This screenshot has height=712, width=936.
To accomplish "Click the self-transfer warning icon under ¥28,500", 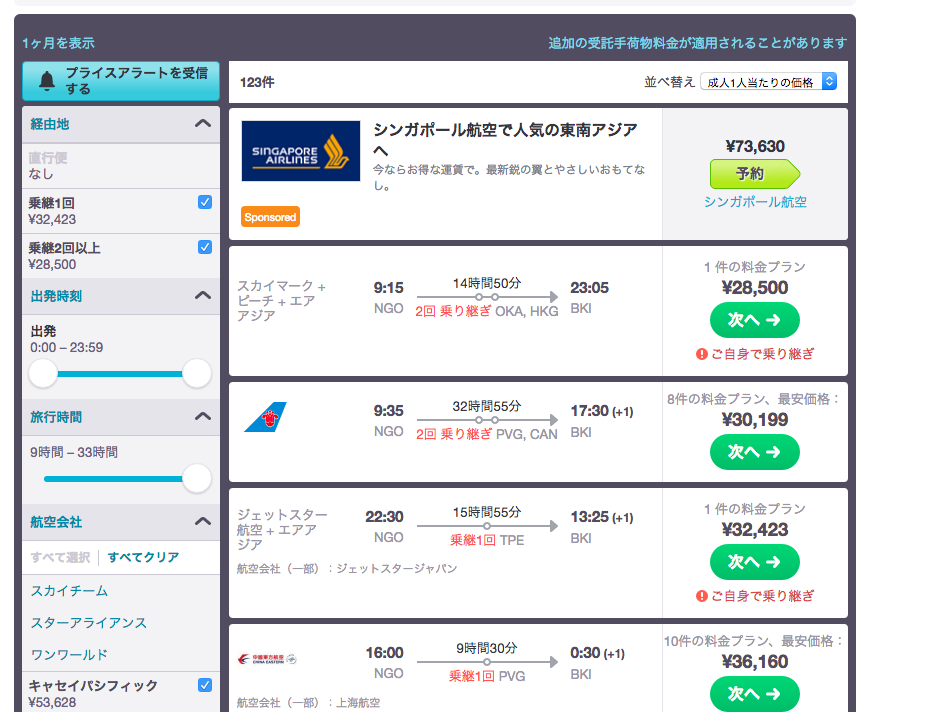I will point(702,354).
